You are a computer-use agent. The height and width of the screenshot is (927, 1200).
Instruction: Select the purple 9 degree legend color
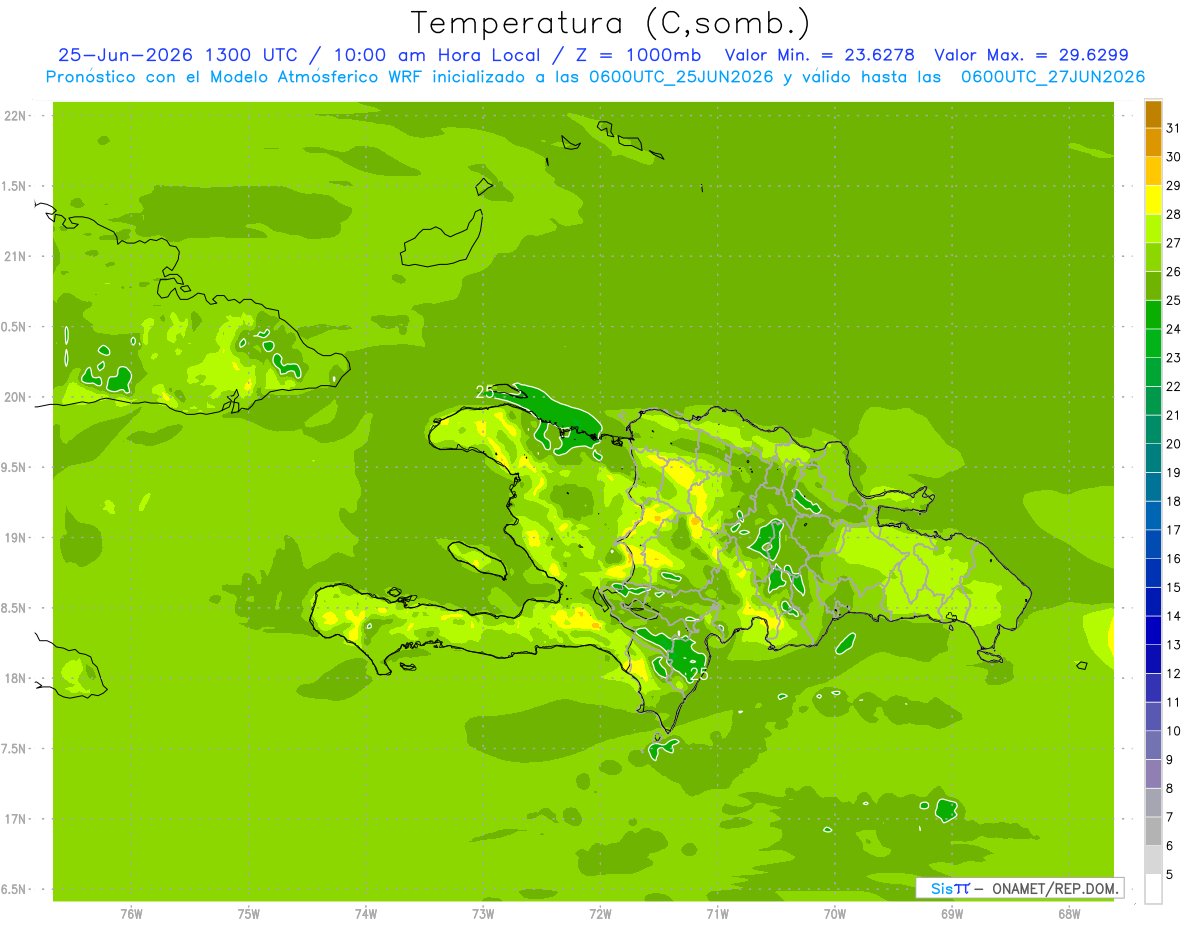(x=1153, y=745)
